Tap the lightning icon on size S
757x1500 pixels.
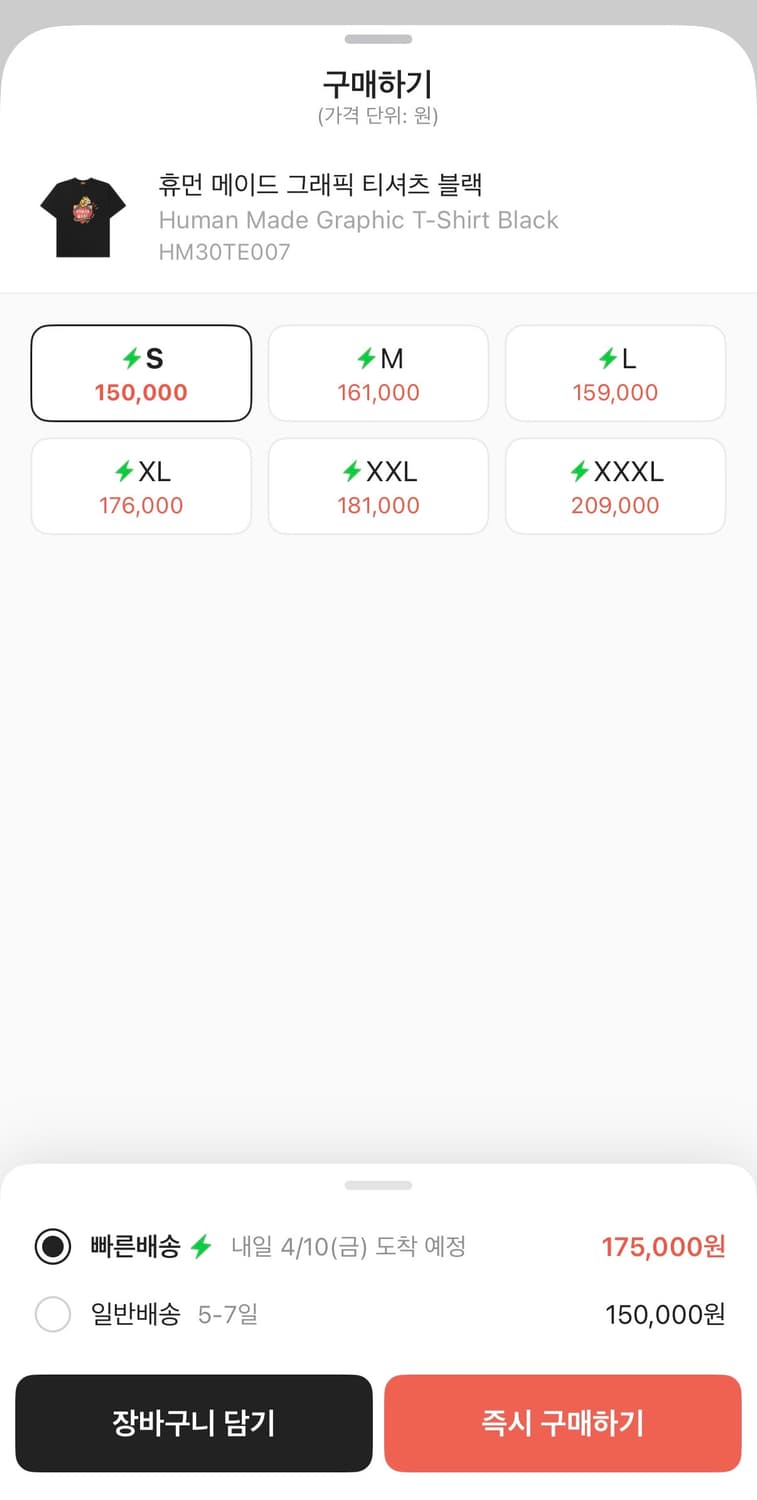[131, 359]
